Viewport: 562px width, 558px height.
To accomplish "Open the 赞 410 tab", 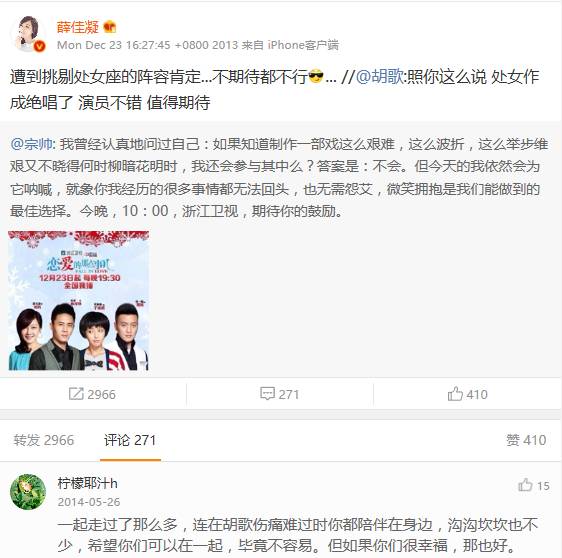I will pos(526,440).
